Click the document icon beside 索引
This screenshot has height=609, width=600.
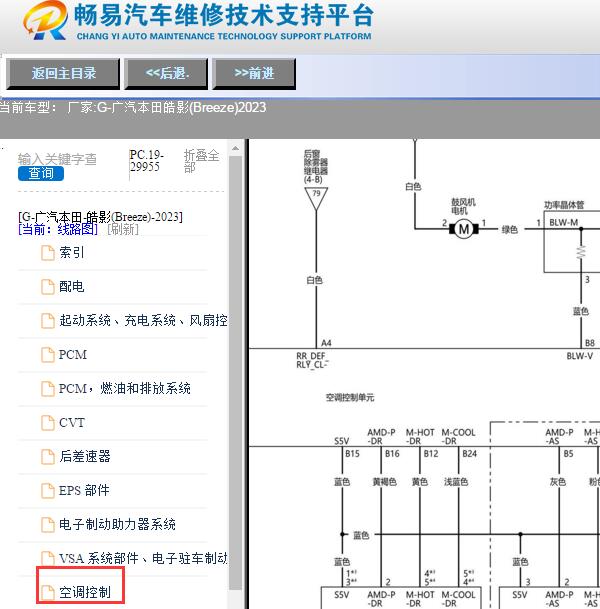coord(48,253)
